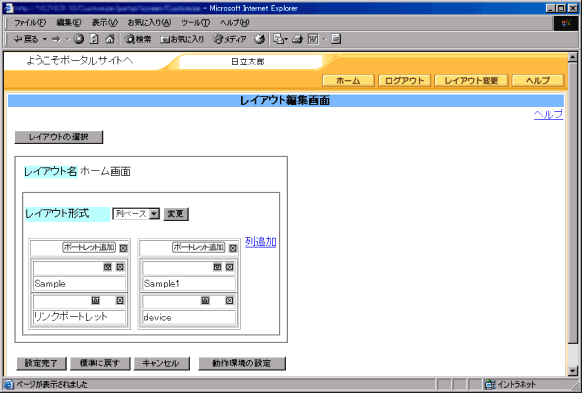Click the vertical scrollbar down arrow
The width and height of the screenshot is (582, 393).
[573, 370]
